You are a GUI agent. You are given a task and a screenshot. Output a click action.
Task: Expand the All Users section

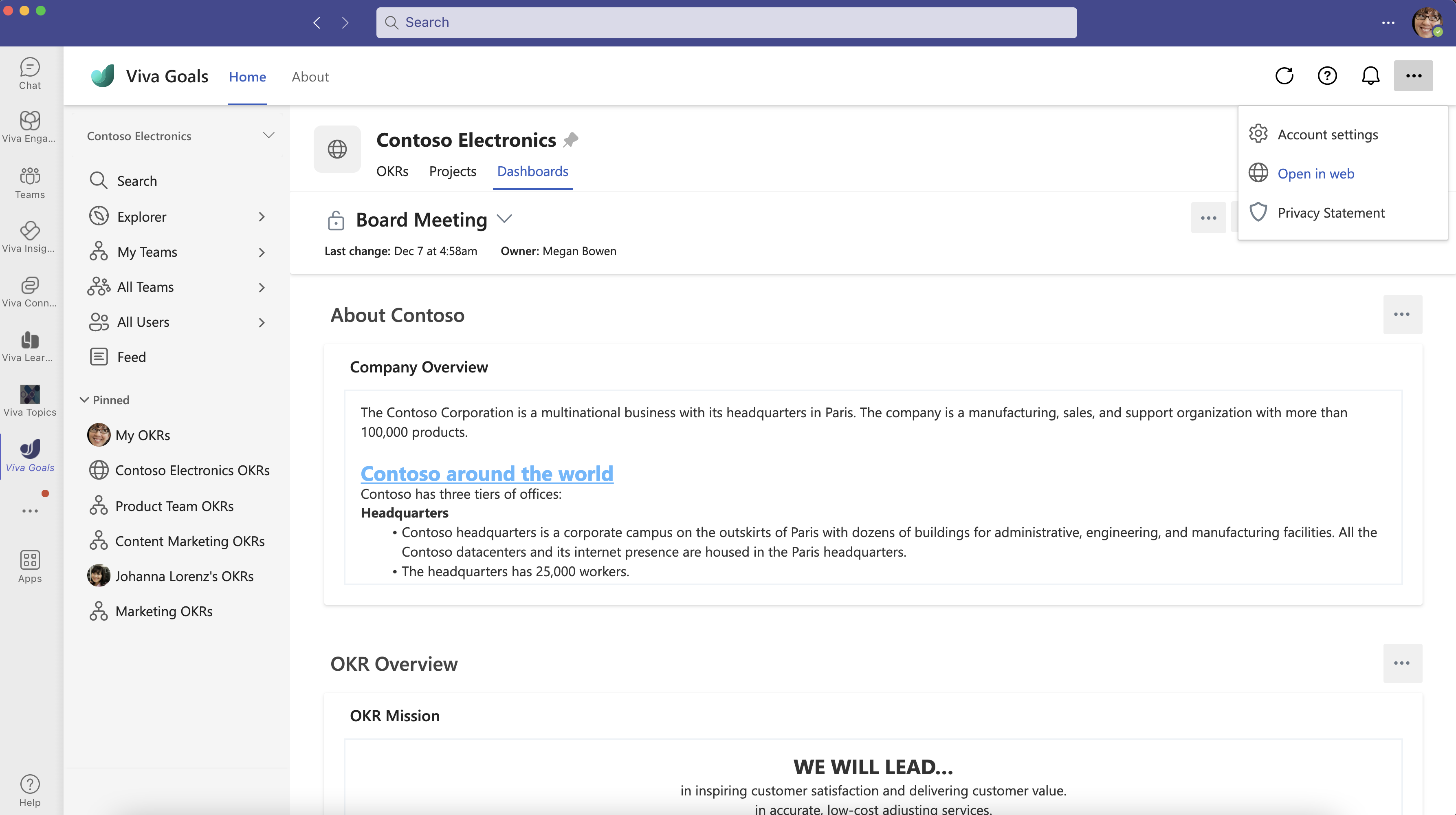(262, 322)
